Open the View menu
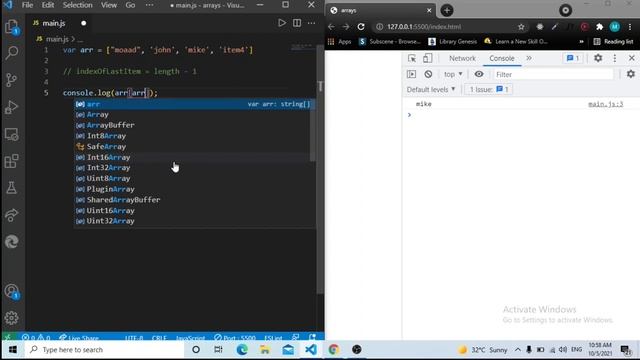Image resolution: width=640 pixels, height=360 pixels. click(109, 5)
